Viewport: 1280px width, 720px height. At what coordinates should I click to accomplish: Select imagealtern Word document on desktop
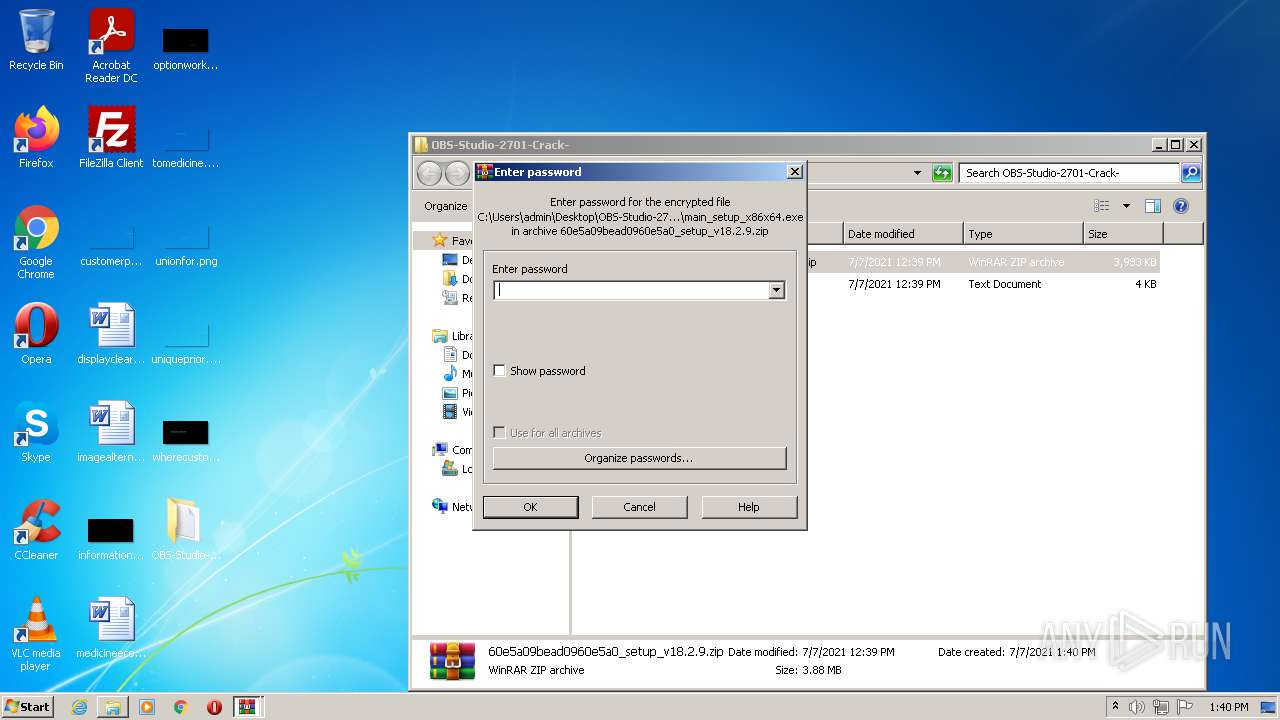(x=111, y=432)
